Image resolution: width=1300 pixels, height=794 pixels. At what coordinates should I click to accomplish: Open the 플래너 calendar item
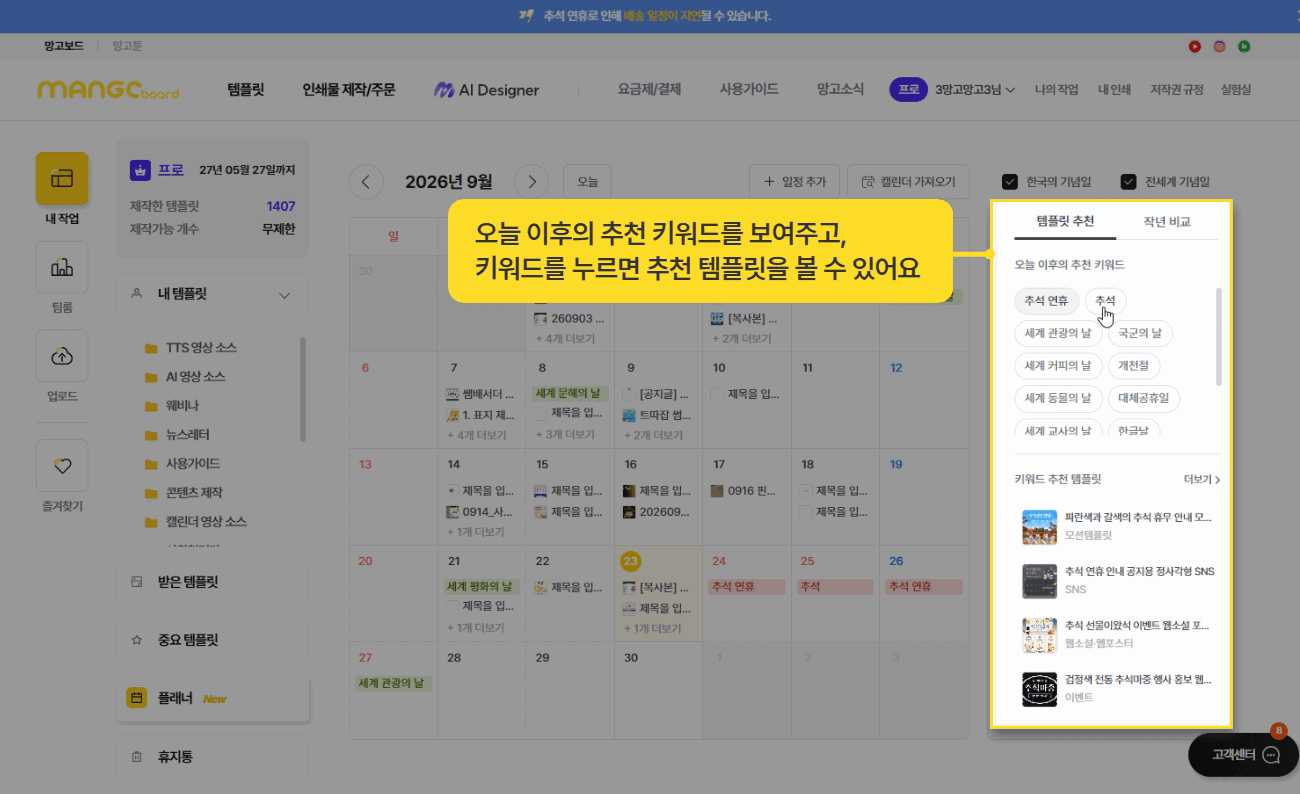point(213,698)
